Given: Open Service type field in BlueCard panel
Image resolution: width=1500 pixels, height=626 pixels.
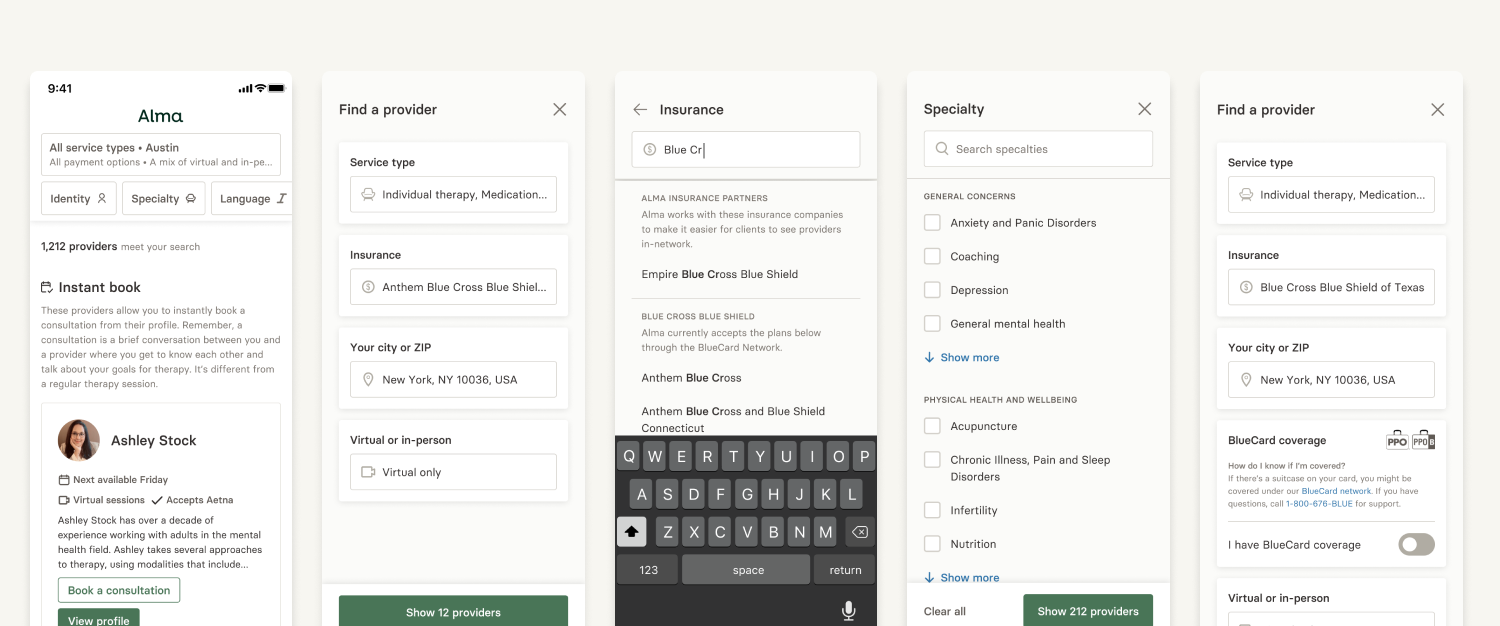Looking at the screenshot, I should coord(1331,195).
